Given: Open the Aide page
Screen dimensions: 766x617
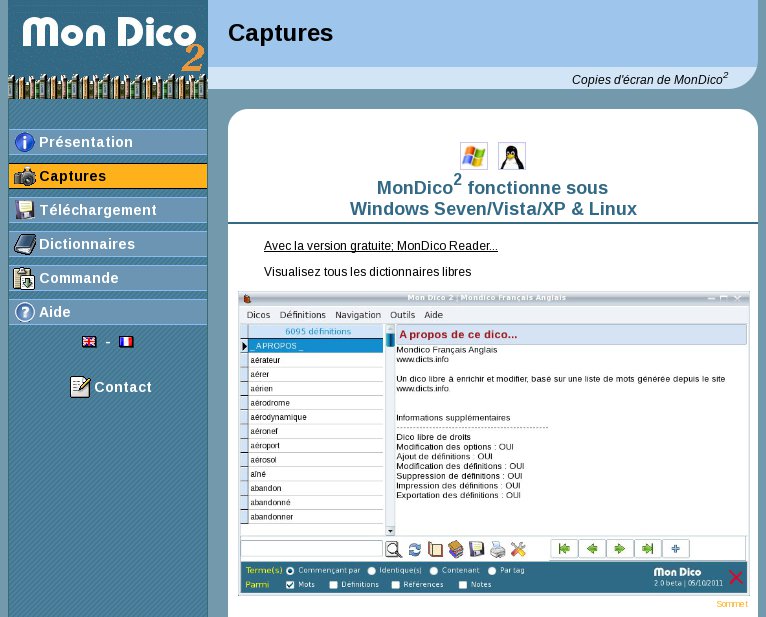Looking at the screenshot, I should pyautogui.click(x=107, y=312).
